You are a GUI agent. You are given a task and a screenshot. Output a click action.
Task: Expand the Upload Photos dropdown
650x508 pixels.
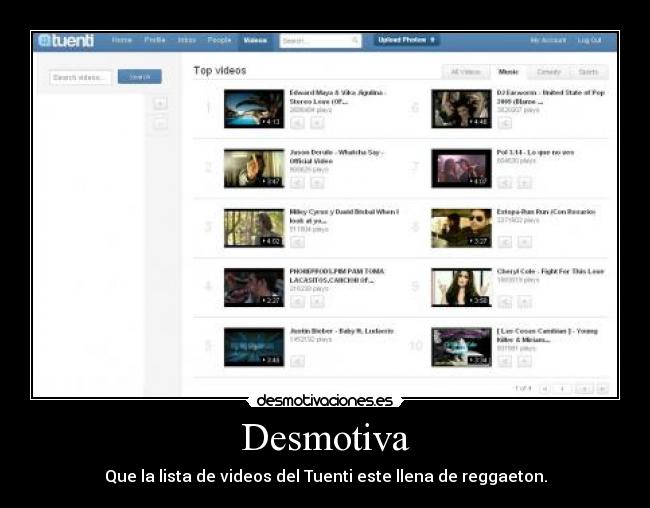tap(406, 40)
